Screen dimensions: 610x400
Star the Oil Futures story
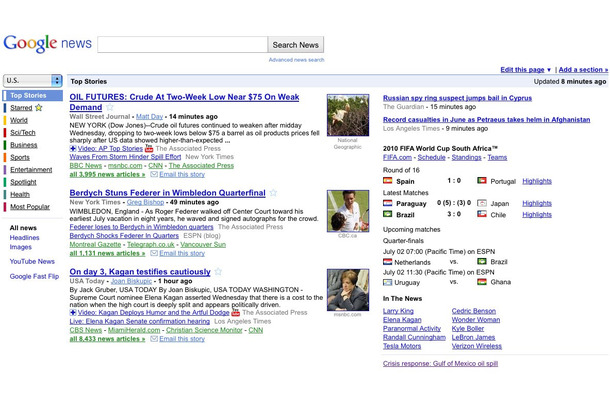point(110,107)
